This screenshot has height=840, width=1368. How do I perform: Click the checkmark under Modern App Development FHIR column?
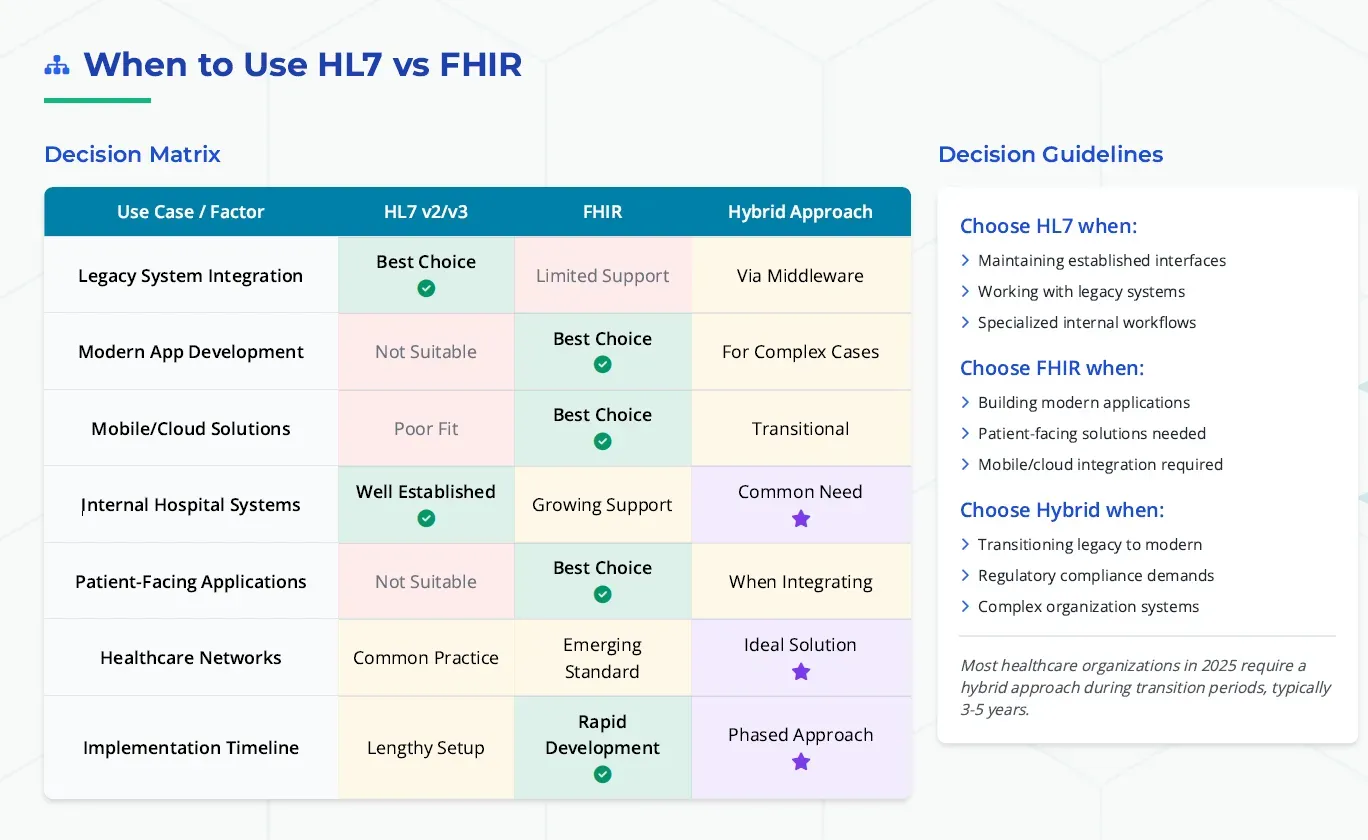point(602,365)
